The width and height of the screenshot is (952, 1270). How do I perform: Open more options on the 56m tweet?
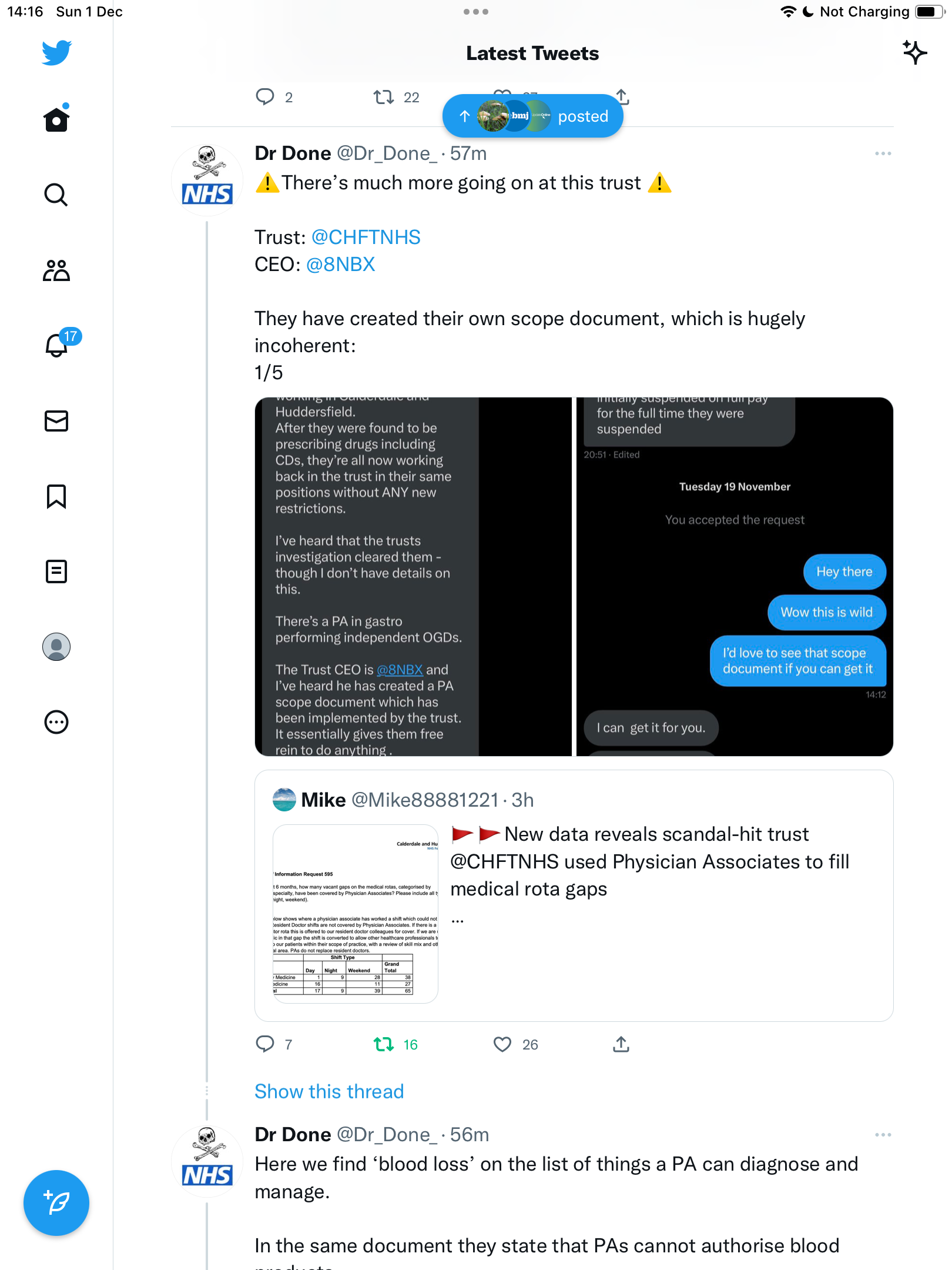883,1135
